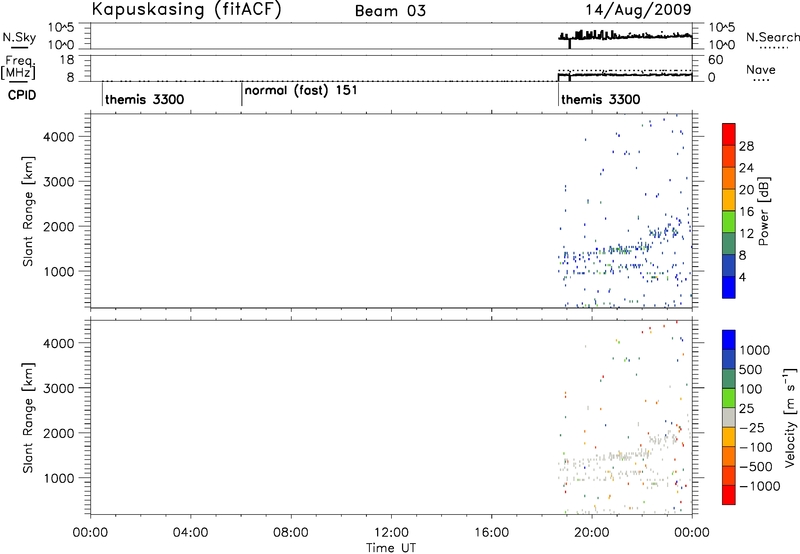800x554 pixels.
Task: Click the '18' tick on frequency axis
Action: pyautogui.click(x=67, y=60)
